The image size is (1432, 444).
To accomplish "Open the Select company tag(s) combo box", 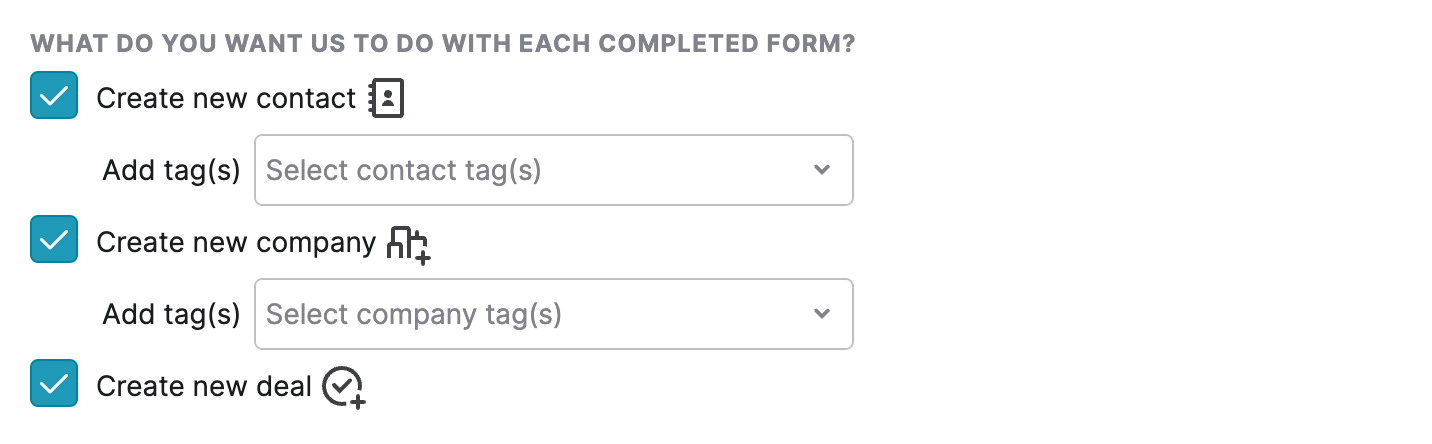I will 554,314.
